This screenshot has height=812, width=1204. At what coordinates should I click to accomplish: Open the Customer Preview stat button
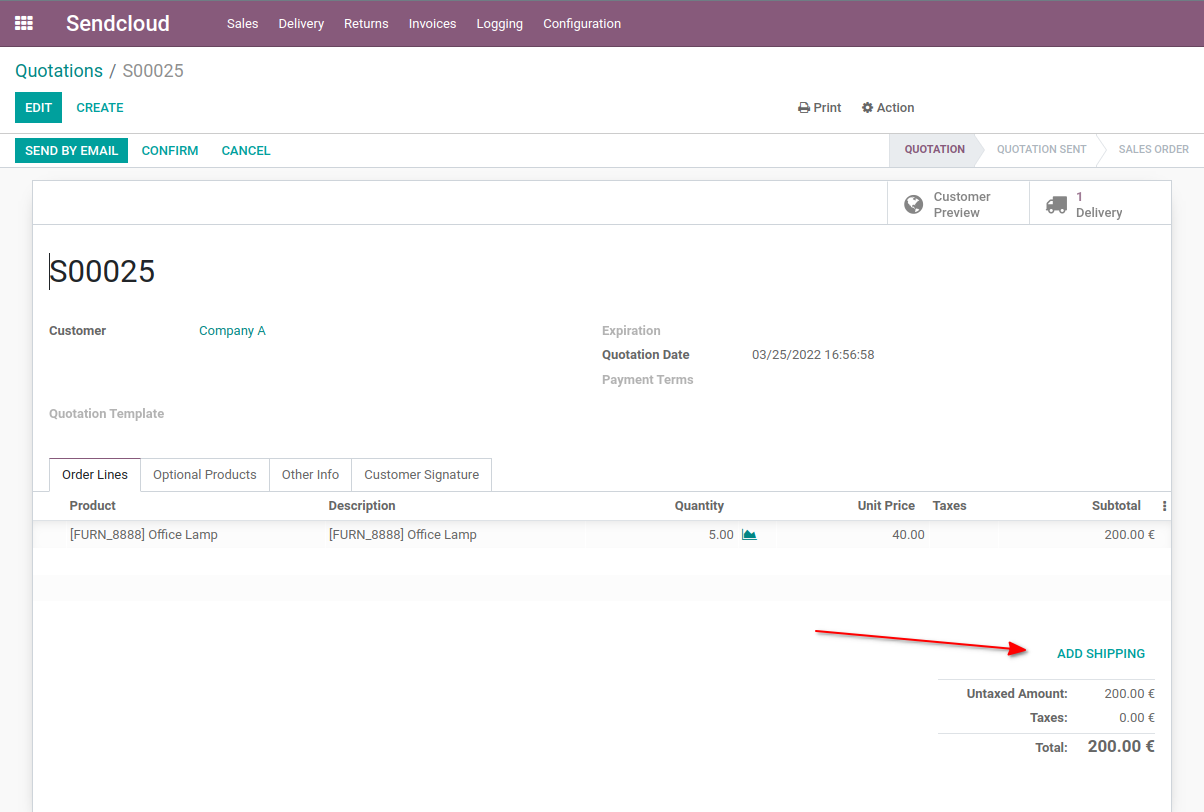click(x=958, y=204)
